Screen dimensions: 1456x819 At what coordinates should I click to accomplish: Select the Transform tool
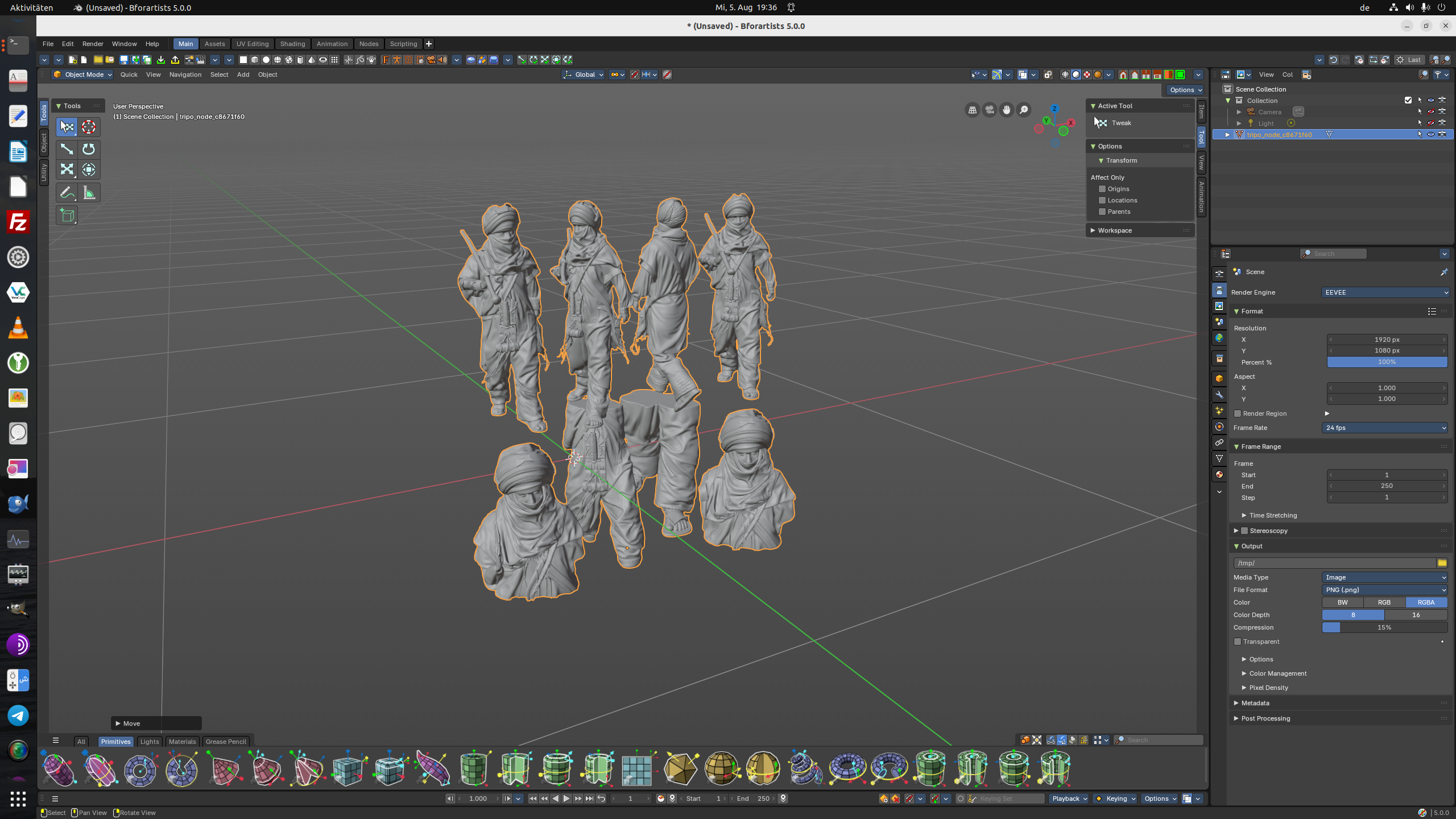point(89,169)
